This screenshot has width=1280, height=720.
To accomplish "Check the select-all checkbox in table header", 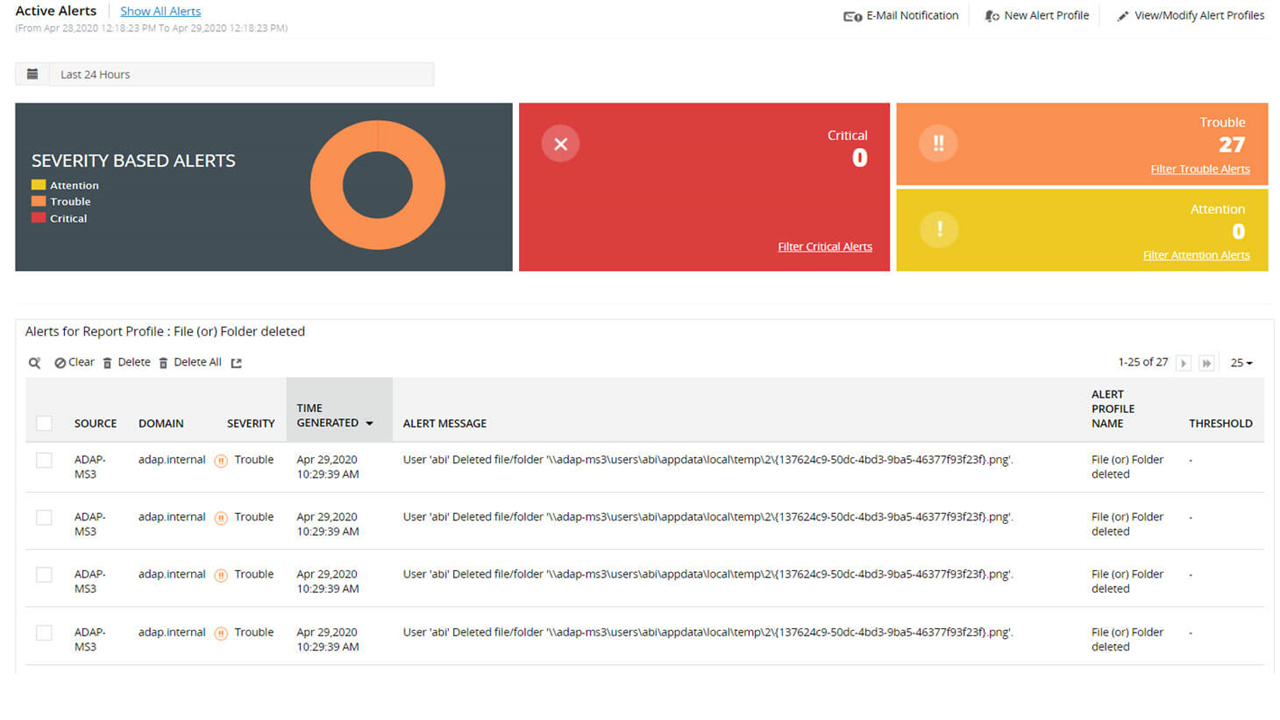I will click(44, 423).
